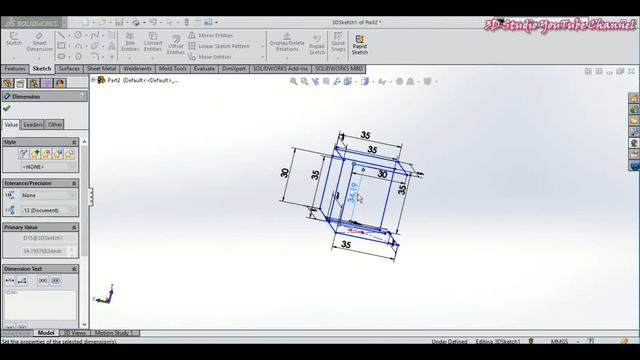Click Add or Update a Style icon
Screen dimensions: 640x360
35,154
